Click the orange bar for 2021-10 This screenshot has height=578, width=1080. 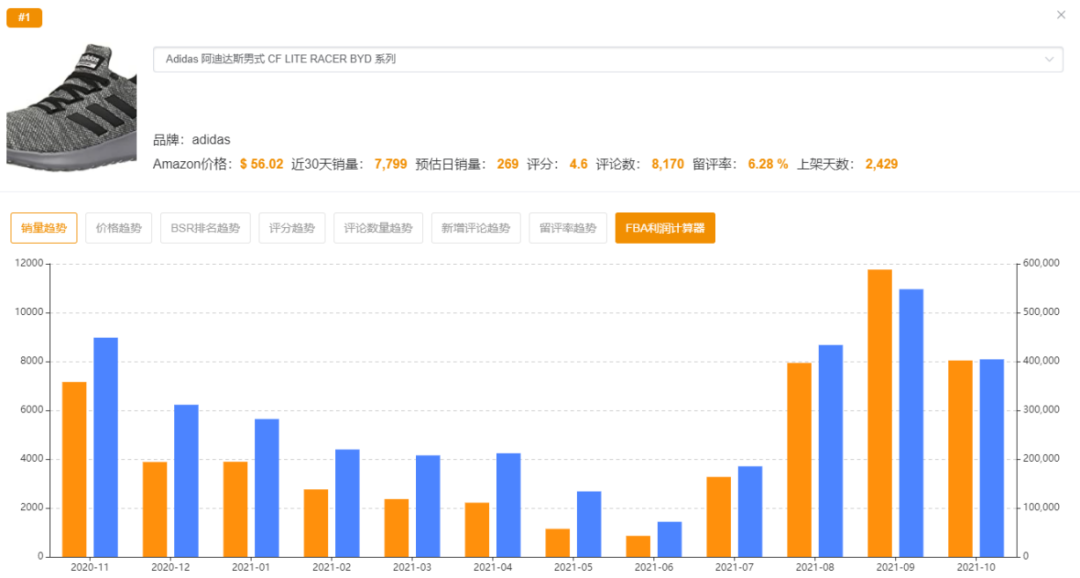point(961,459)
